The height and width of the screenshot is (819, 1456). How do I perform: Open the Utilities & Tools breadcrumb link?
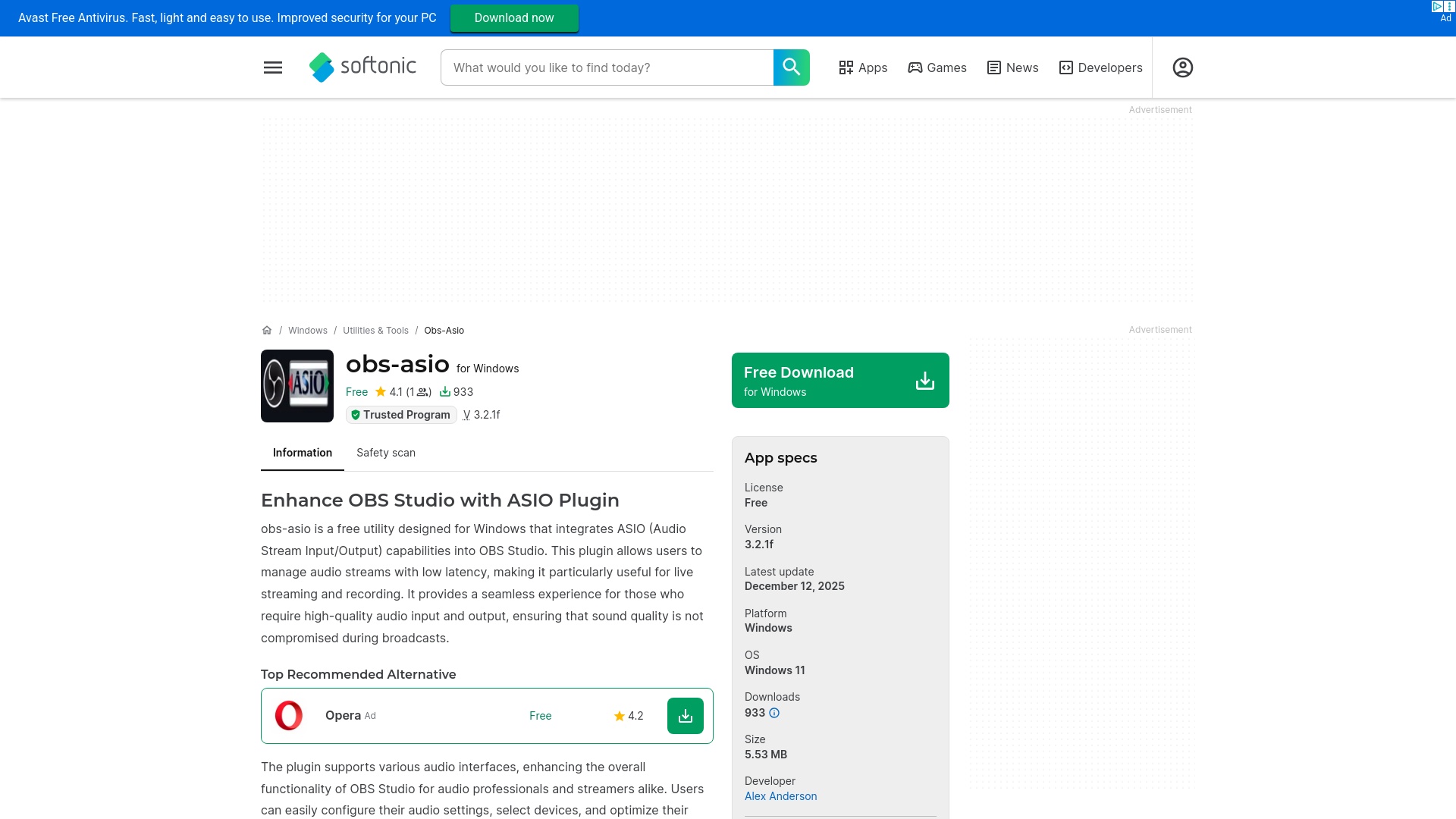[375, 331]
